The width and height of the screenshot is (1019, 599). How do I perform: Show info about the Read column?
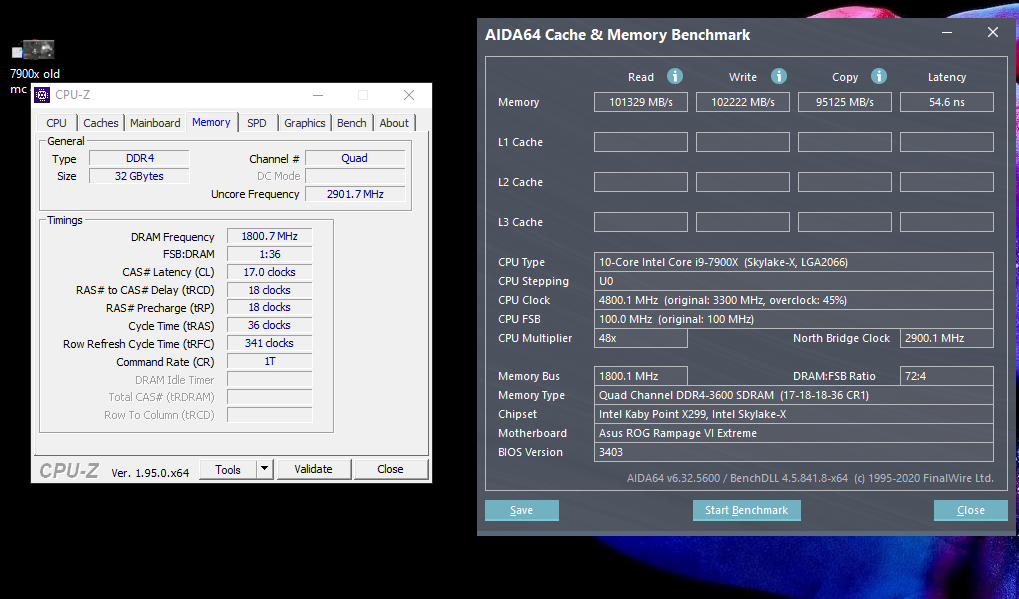(x=675, y=77)
